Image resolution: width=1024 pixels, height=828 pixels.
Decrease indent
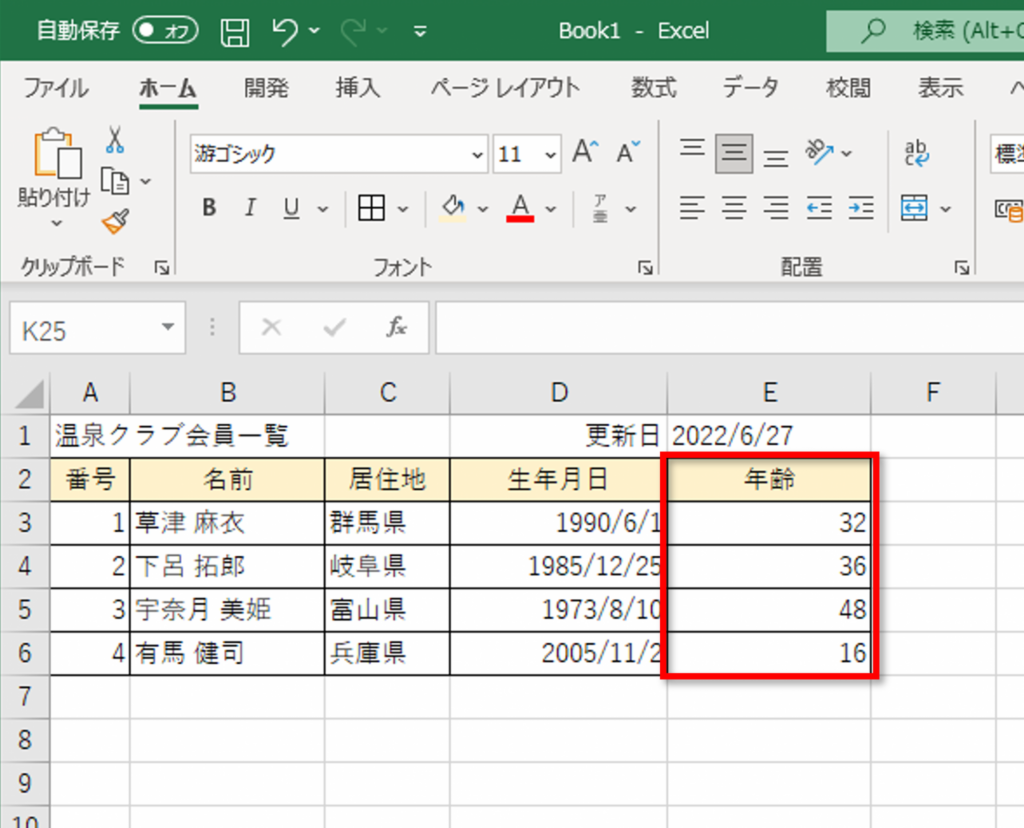point(819,208)
